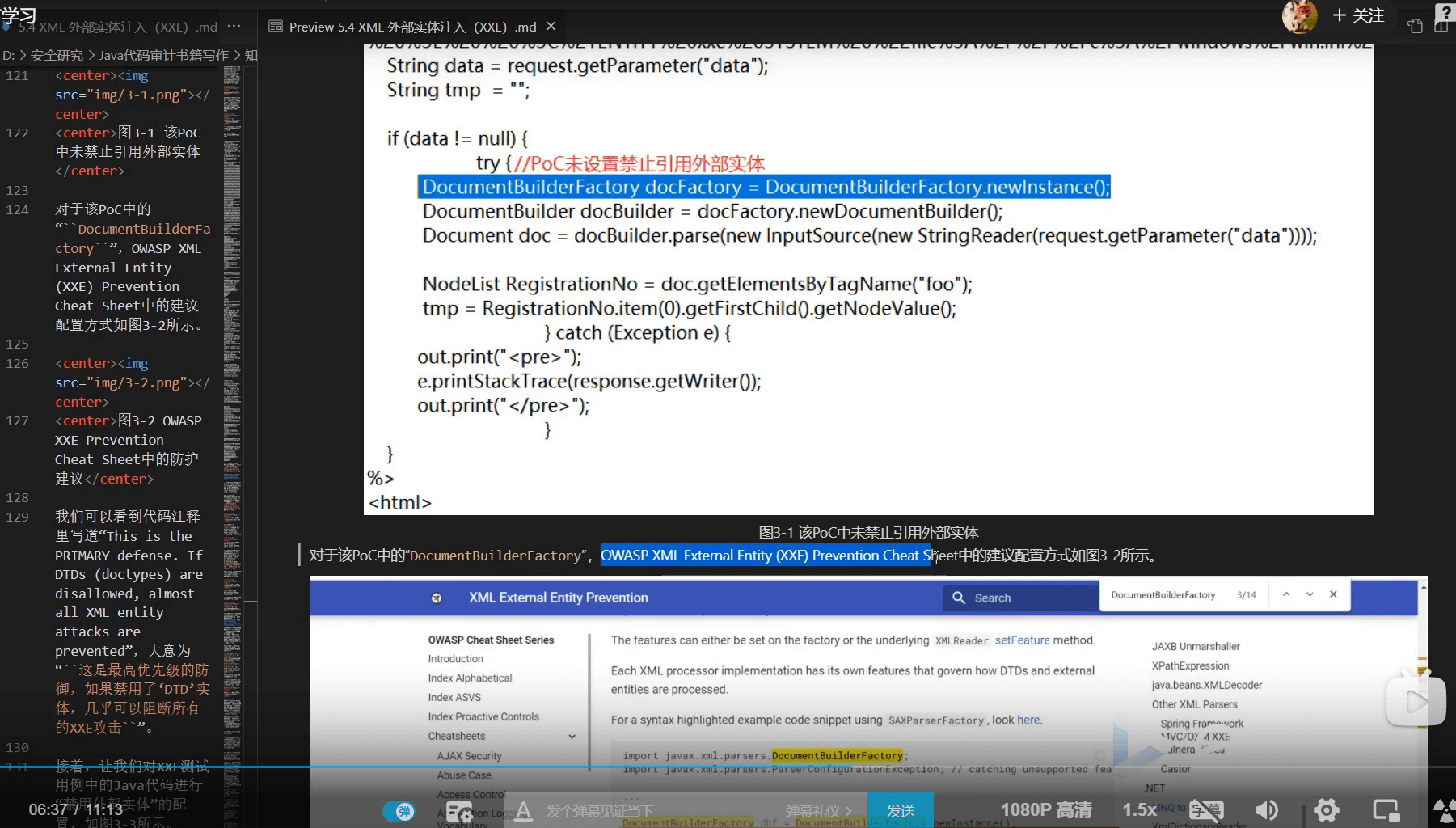Go to next find match arrow

click(1310, 594)
